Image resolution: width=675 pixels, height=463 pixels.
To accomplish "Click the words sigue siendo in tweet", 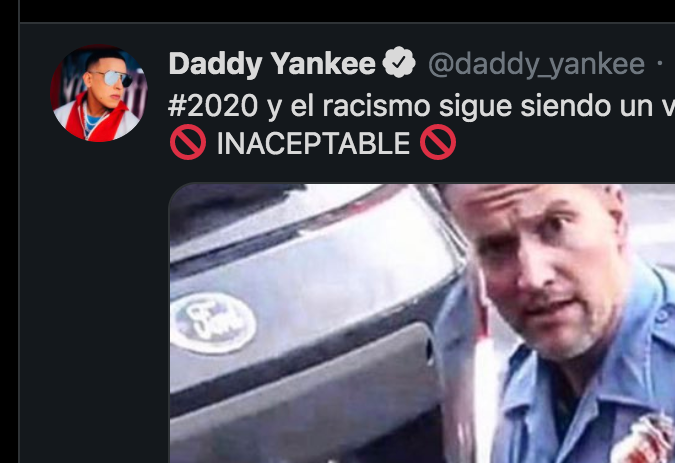I will point(525,106).
